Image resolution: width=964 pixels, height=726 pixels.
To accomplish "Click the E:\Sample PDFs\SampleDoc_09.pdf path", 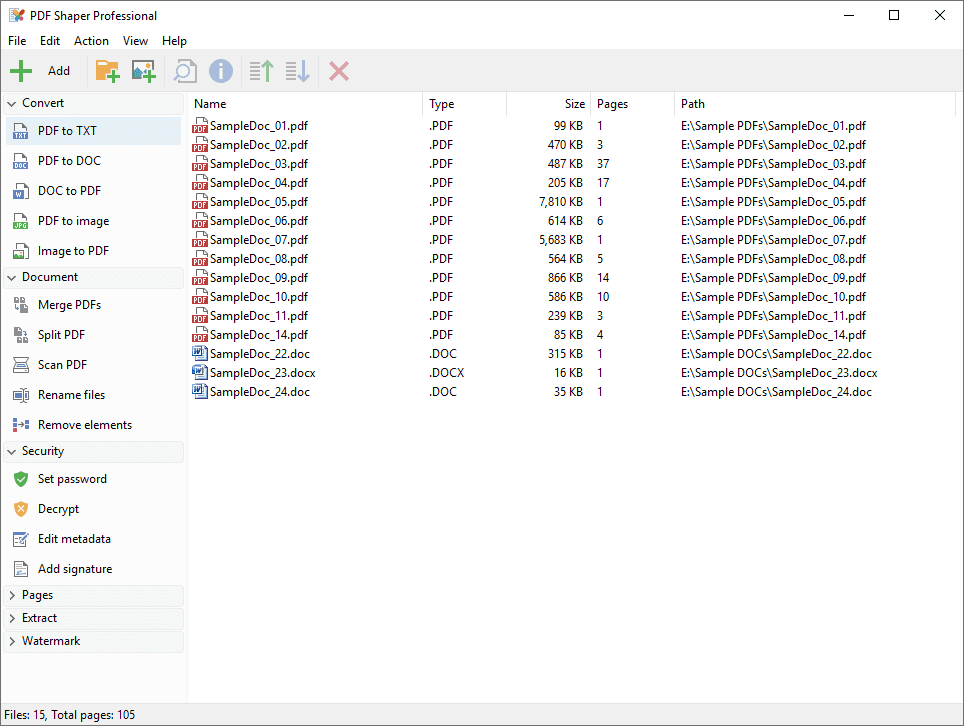I will tap(773, 278).
